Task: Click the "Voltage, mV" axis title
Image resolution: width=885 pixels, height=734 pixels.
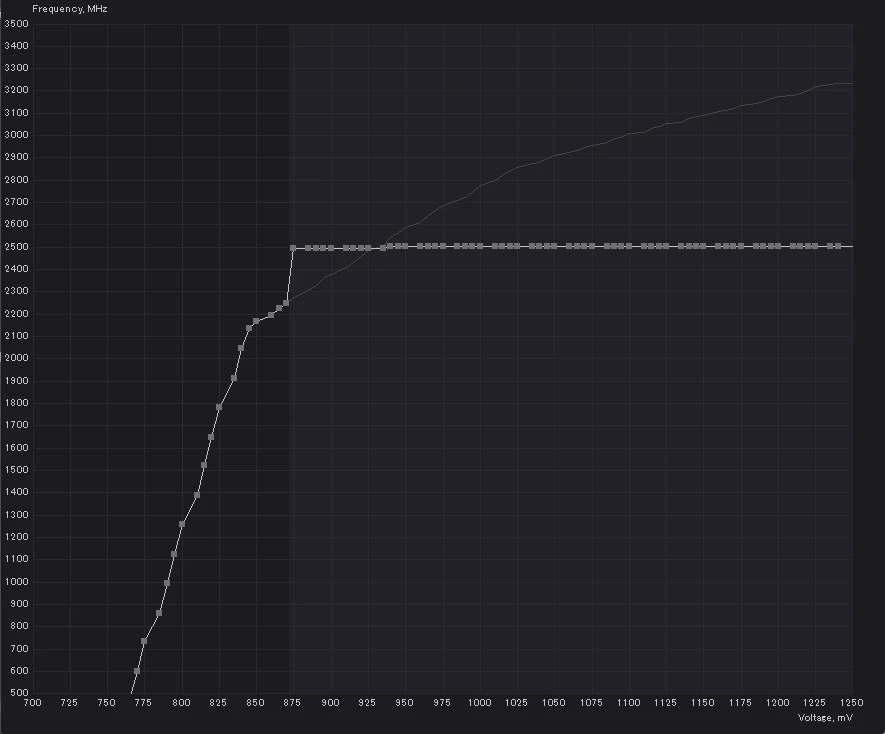Action: click(x=825, y=718)
